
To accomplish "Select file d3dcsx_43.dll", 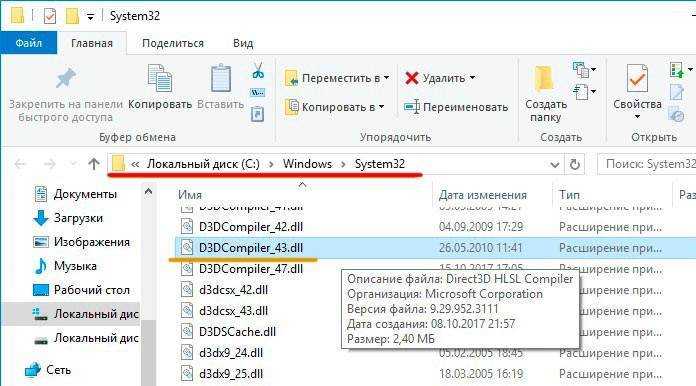I will pyautogui.click(x=233, y=311).
